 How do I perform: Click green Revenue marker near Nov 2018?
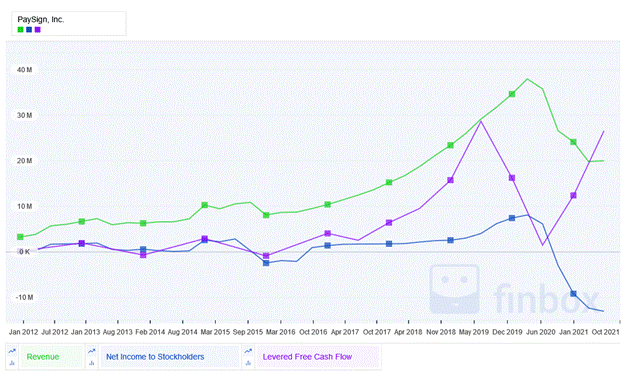(x=450, y=145)
